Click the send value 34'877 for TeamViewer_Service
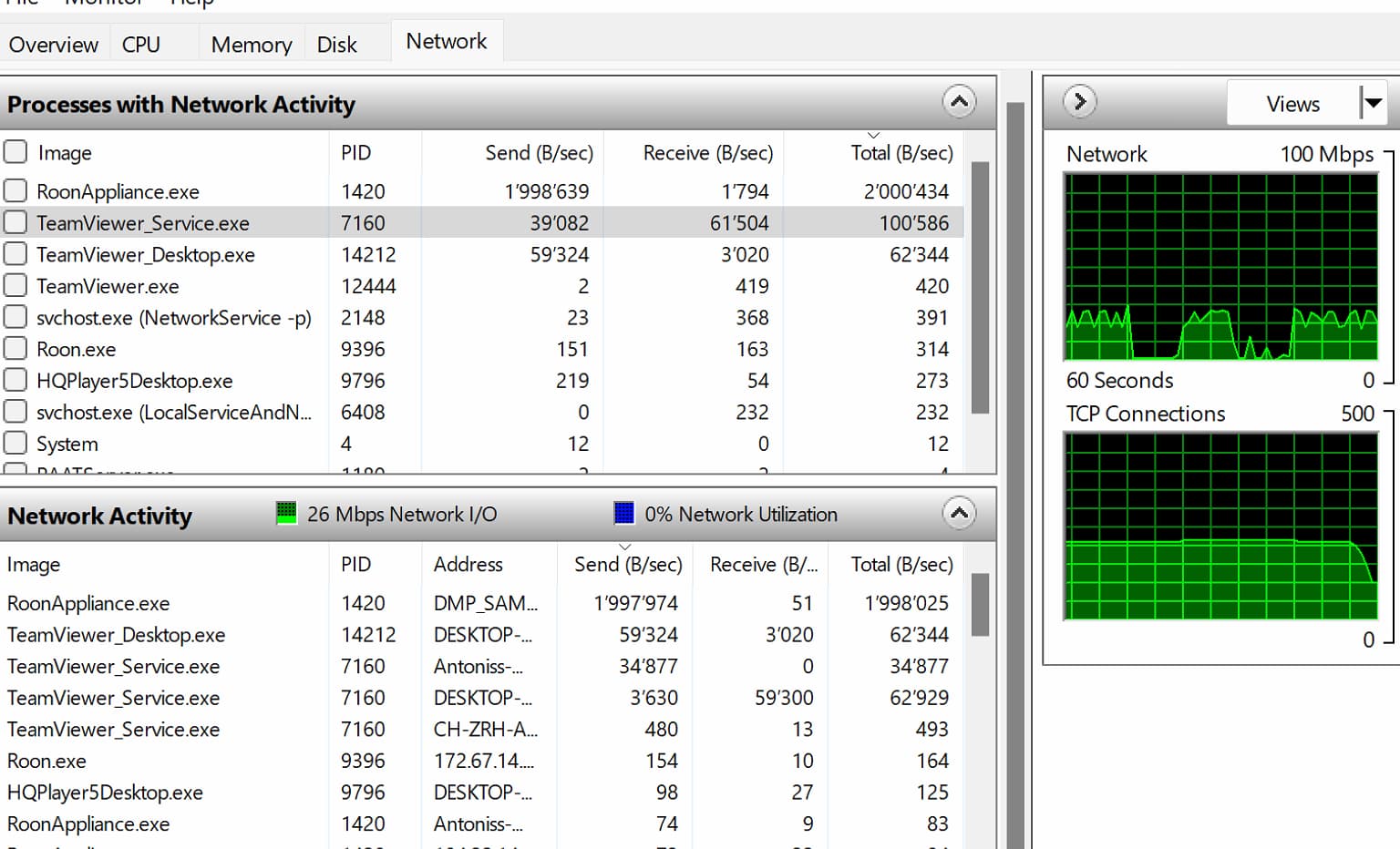 (648, 666)
